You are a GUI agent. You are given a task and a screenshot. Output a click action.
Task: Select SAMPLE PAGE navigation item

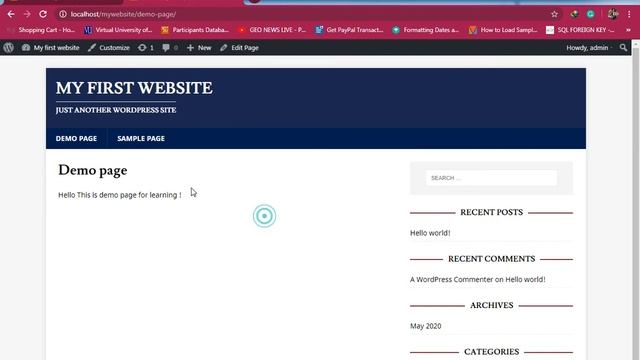tap(141, 138)
